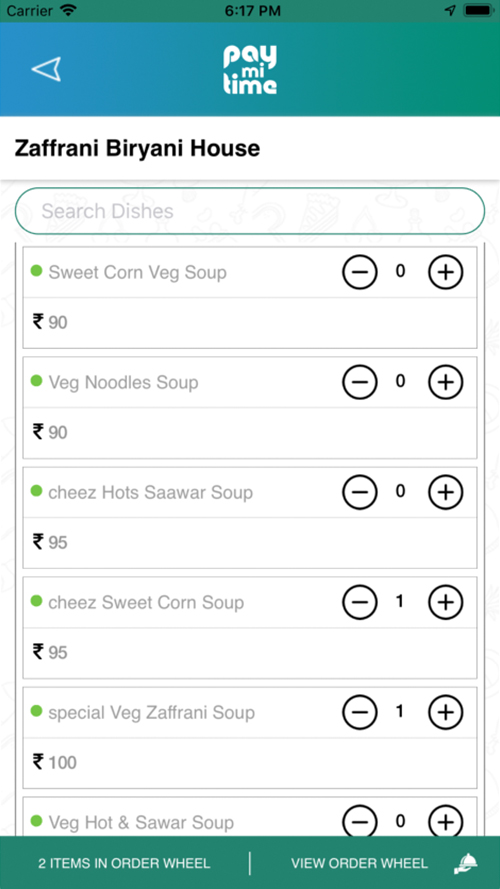This screenshot has height=889, width=500.
Task: Open View Order Wheel
Action: tap(359, 863)
